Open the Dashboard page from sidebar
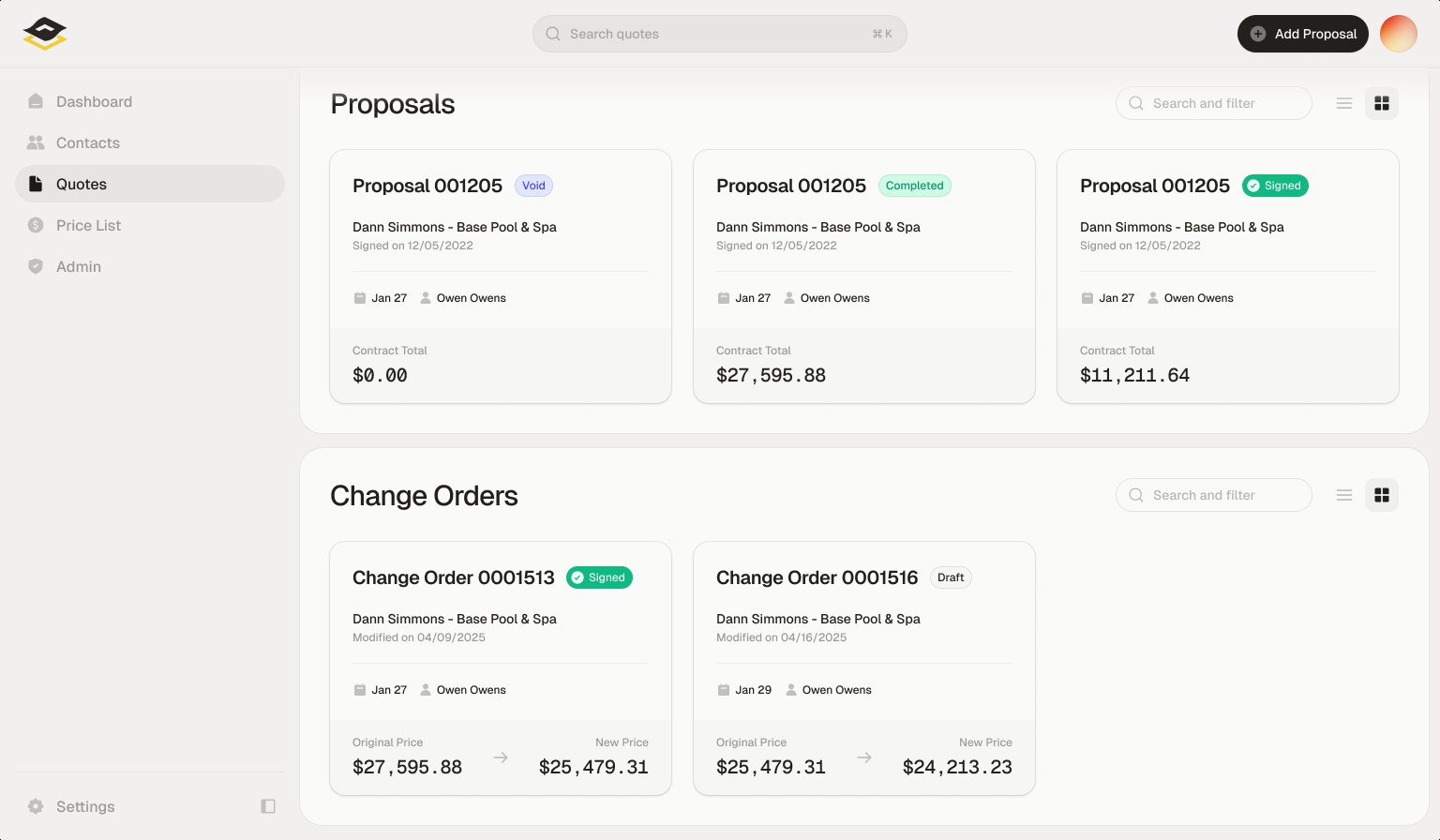This screenshot has height=840, width=1440. click(150, 101)
